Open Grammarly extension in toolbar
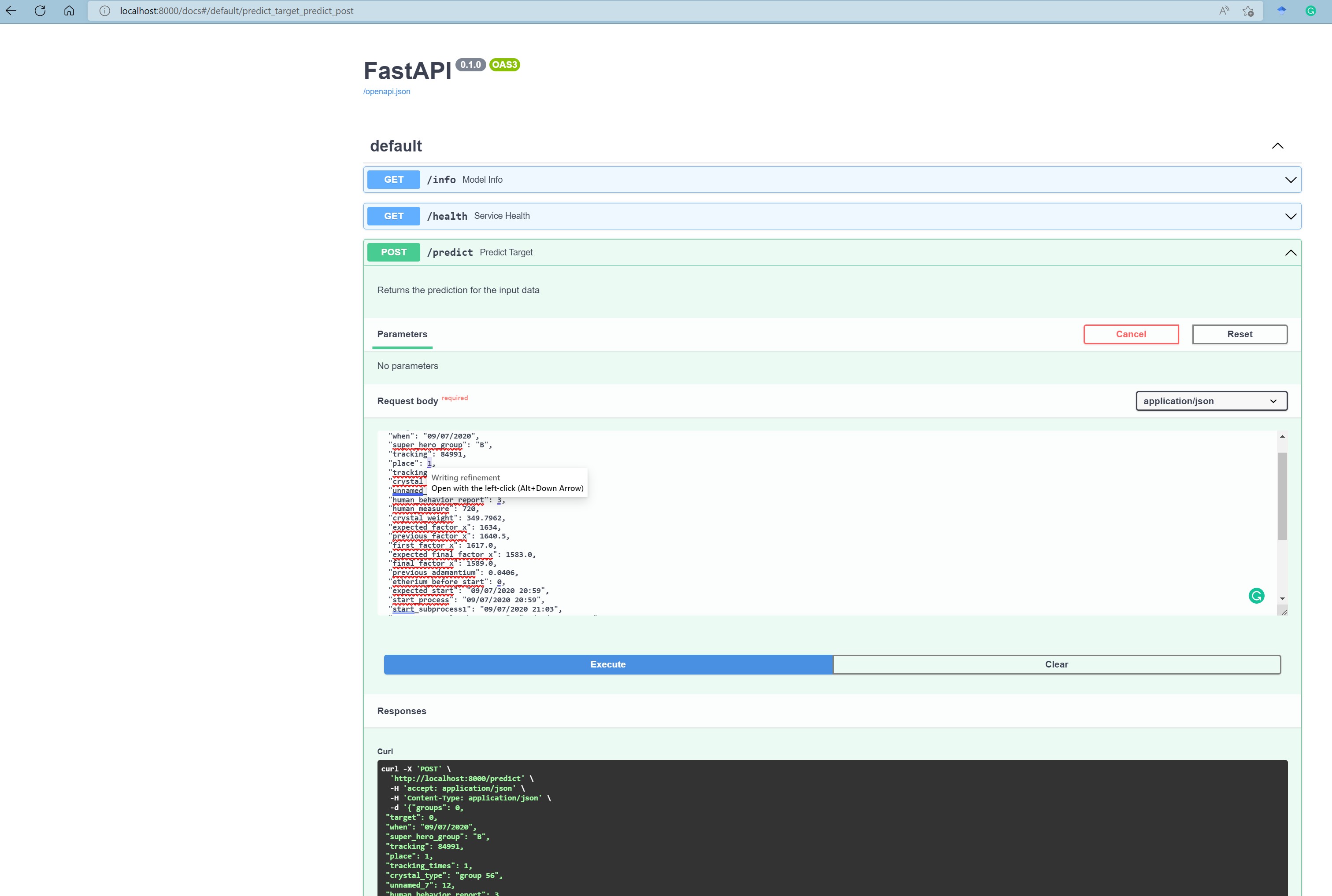The image size is (1332, 896). click(x=1311, y=11)
